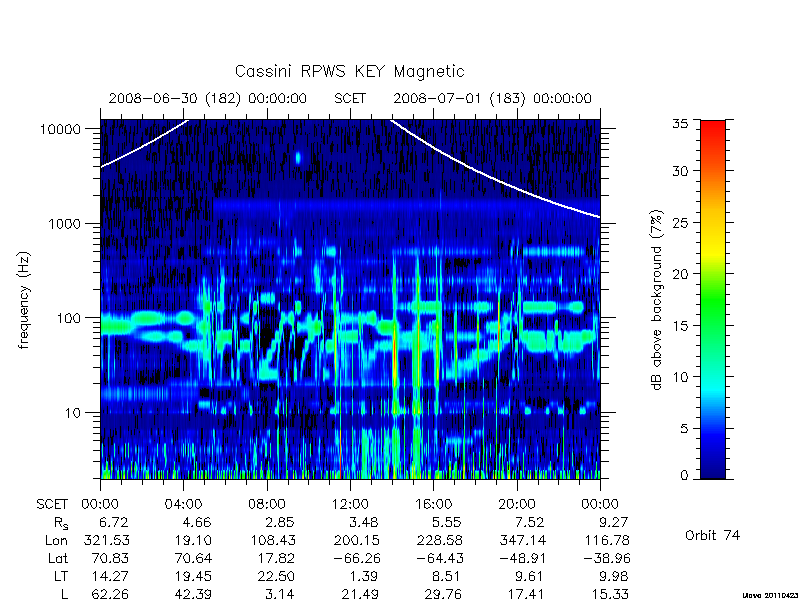
Task: Click the 'L' row header
Action: [x=65, y=594]
